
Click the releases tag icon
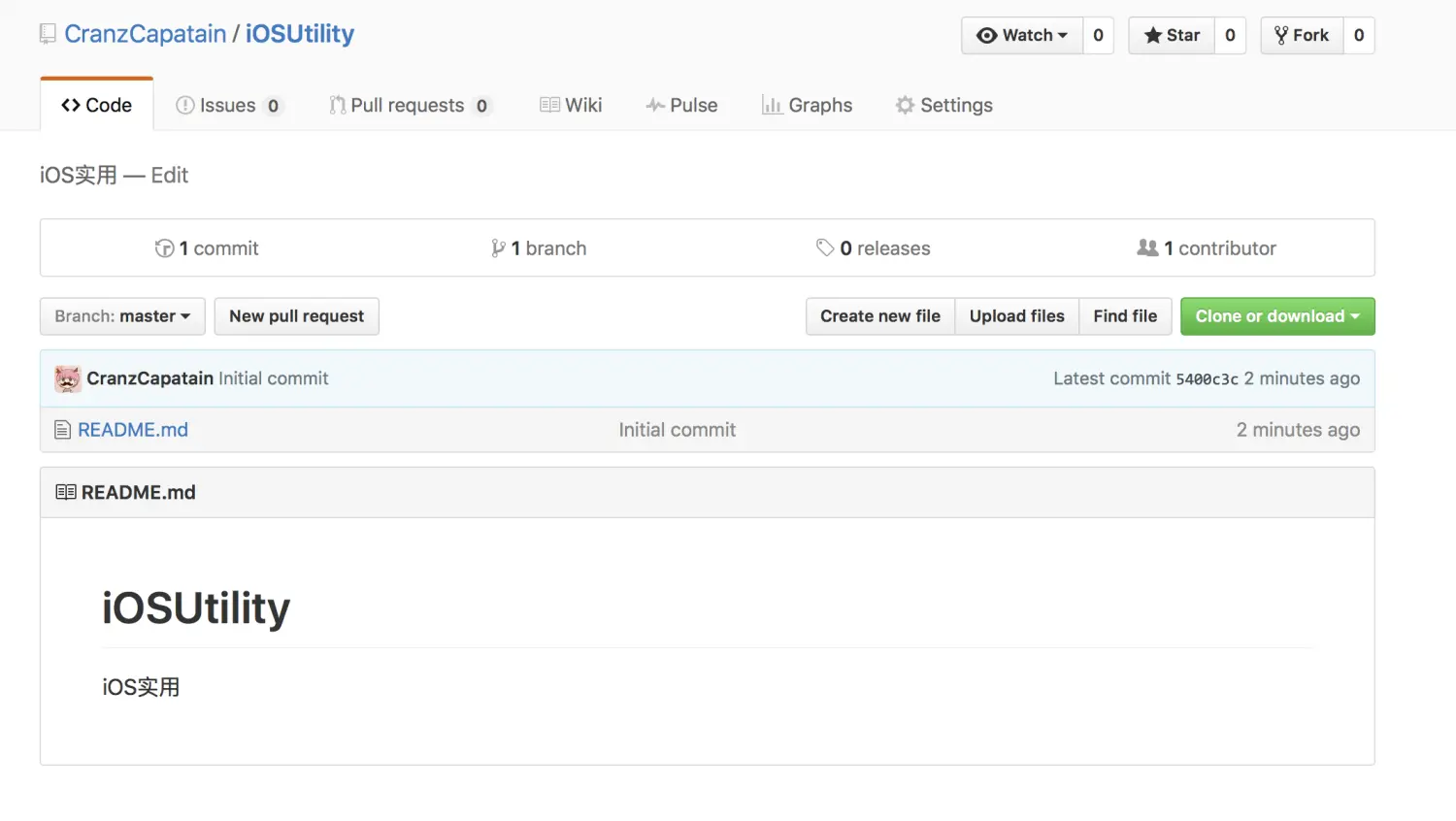coord(825,247)
